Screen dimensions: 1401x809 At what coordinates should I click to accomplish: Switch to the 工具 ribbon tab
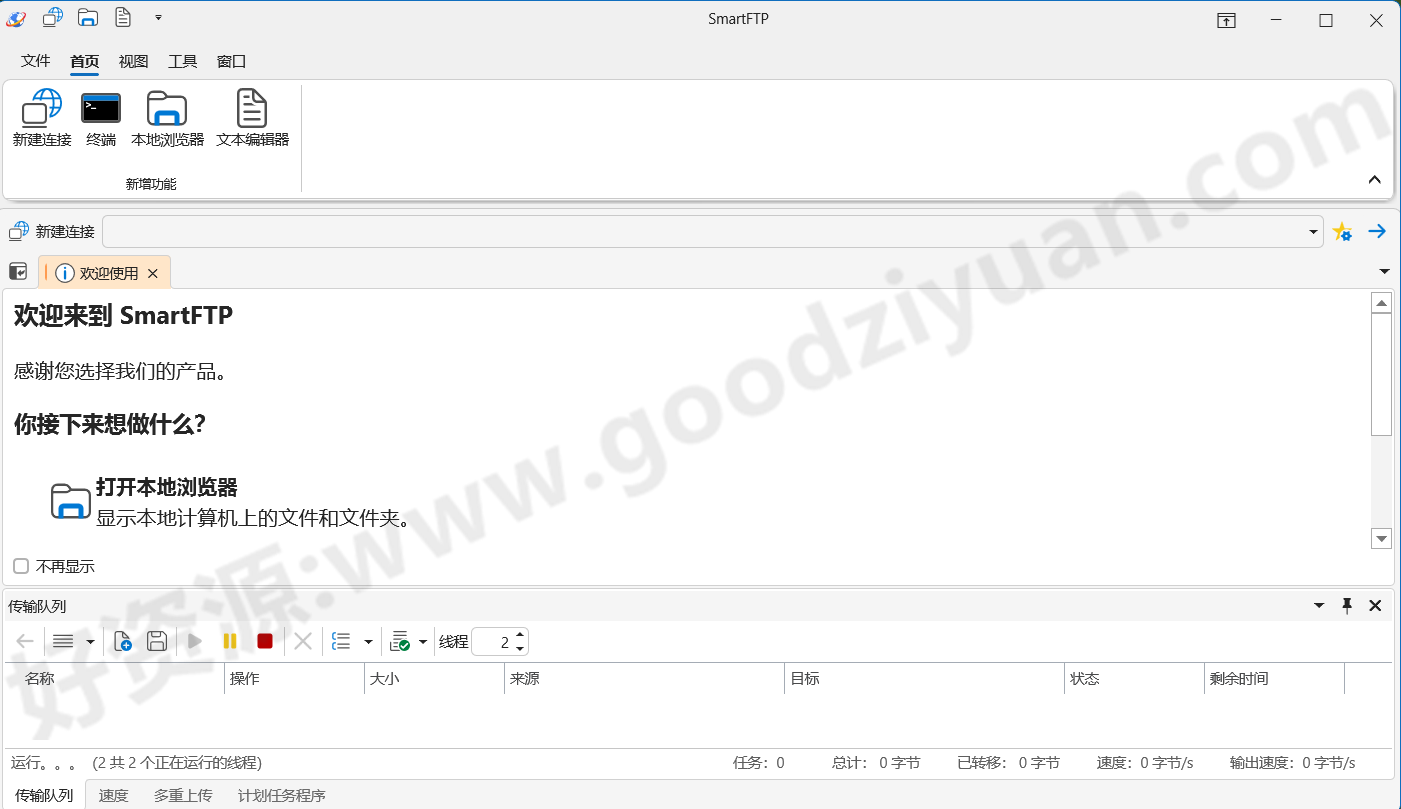pyautogui.click(x=182, y=61)
